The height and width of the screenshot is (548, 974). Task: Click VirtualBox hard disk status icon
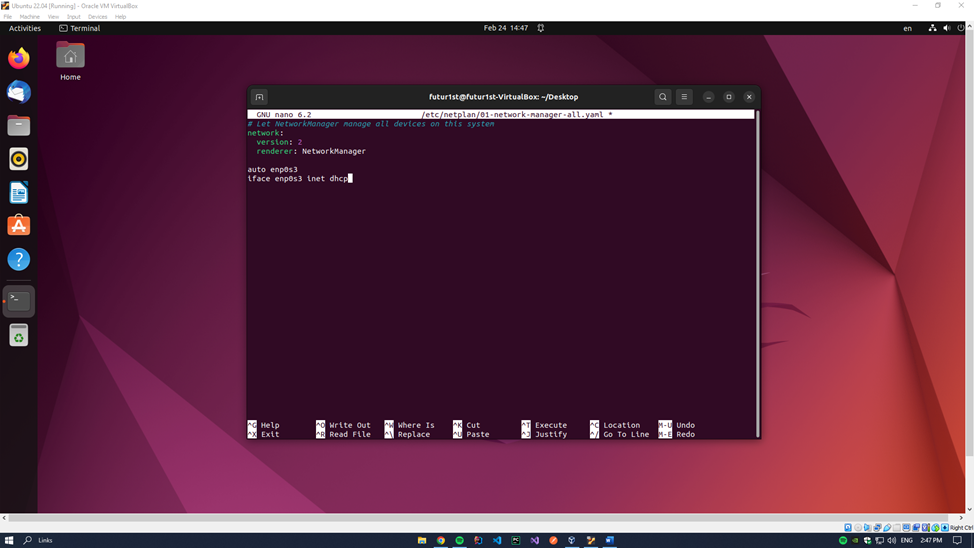pyautogui.click(x=848, y=527)
